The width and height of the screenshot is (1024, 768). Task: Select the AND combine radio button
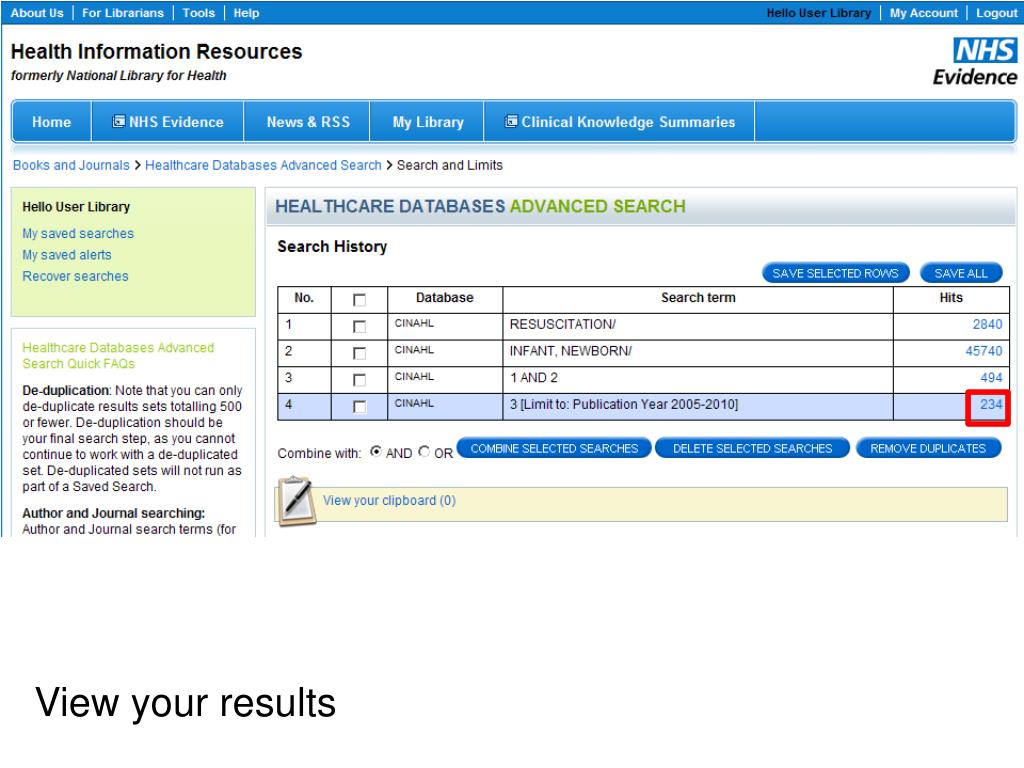tap(376, 451)
